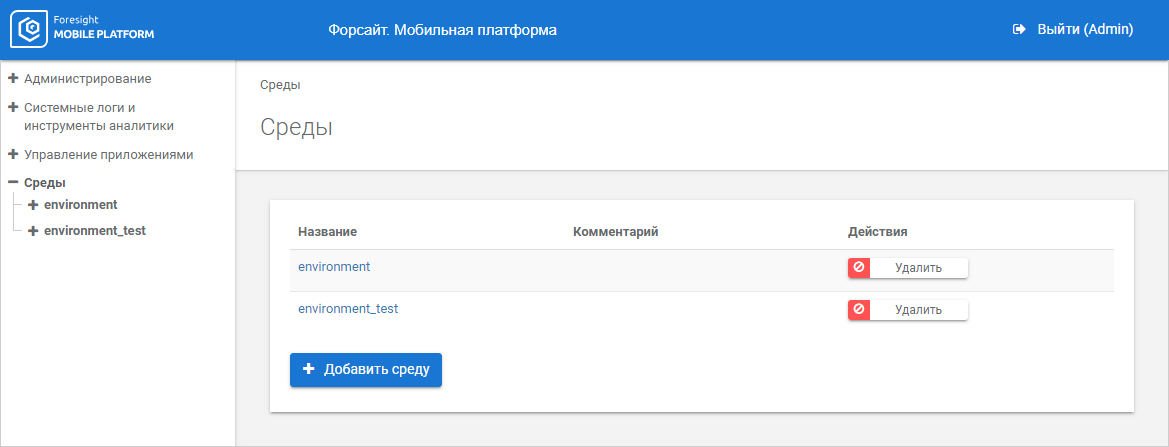Click red ban icon in environment row
1169x447 pixels.
859,268
